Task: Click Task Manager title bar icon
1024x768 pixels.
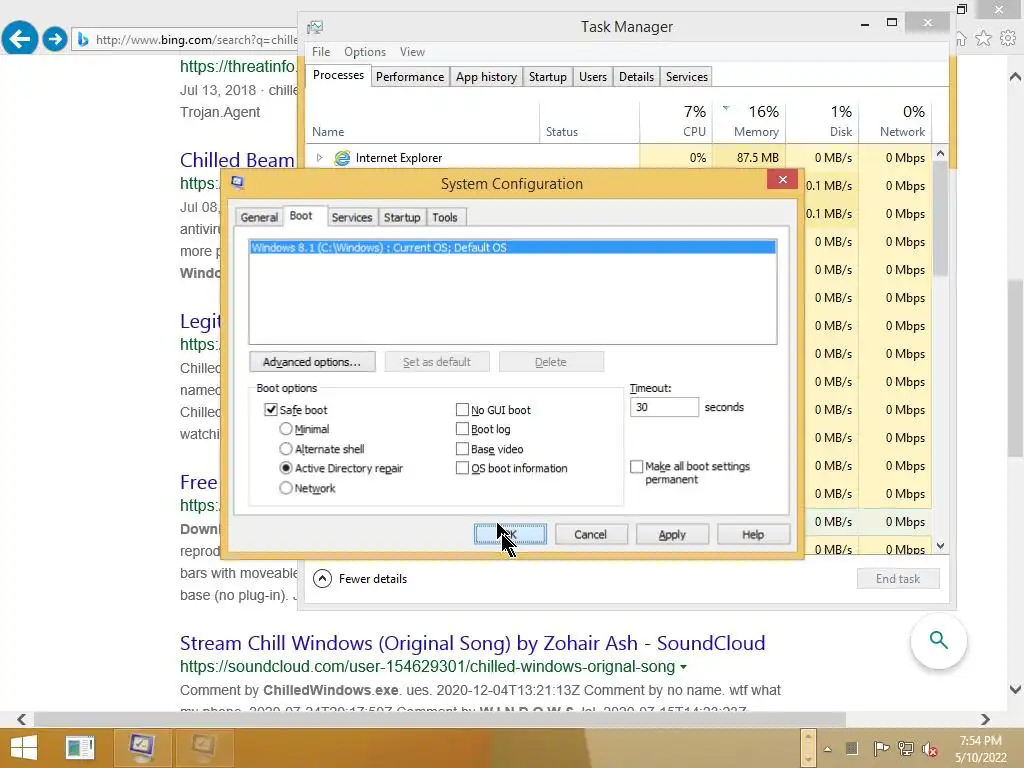Action: (315, 27)
